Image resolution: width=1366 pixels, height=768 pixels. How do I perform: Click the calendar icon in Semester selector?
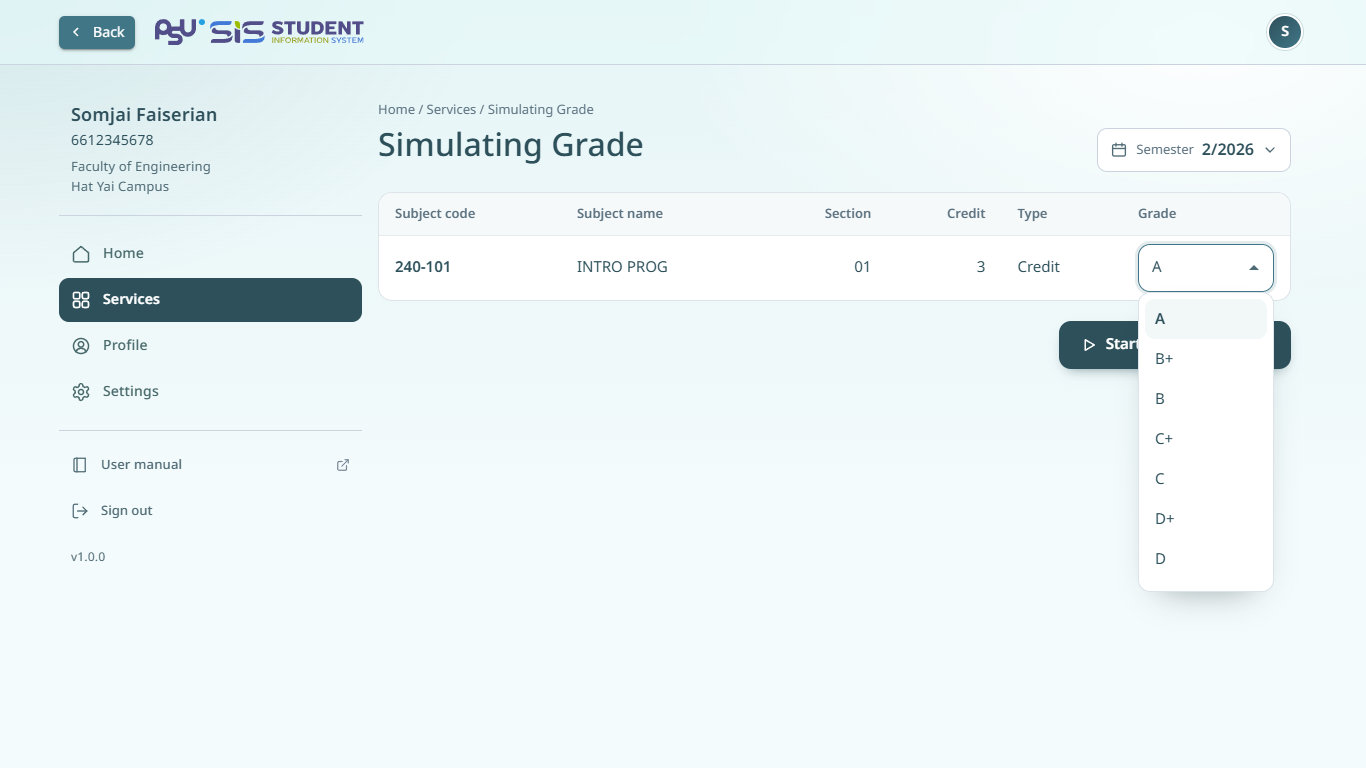point(1119,150)
